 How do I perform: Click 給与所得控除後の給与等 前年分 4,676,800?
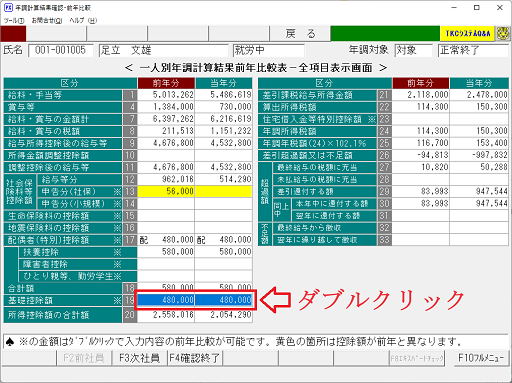pos(166,143)
